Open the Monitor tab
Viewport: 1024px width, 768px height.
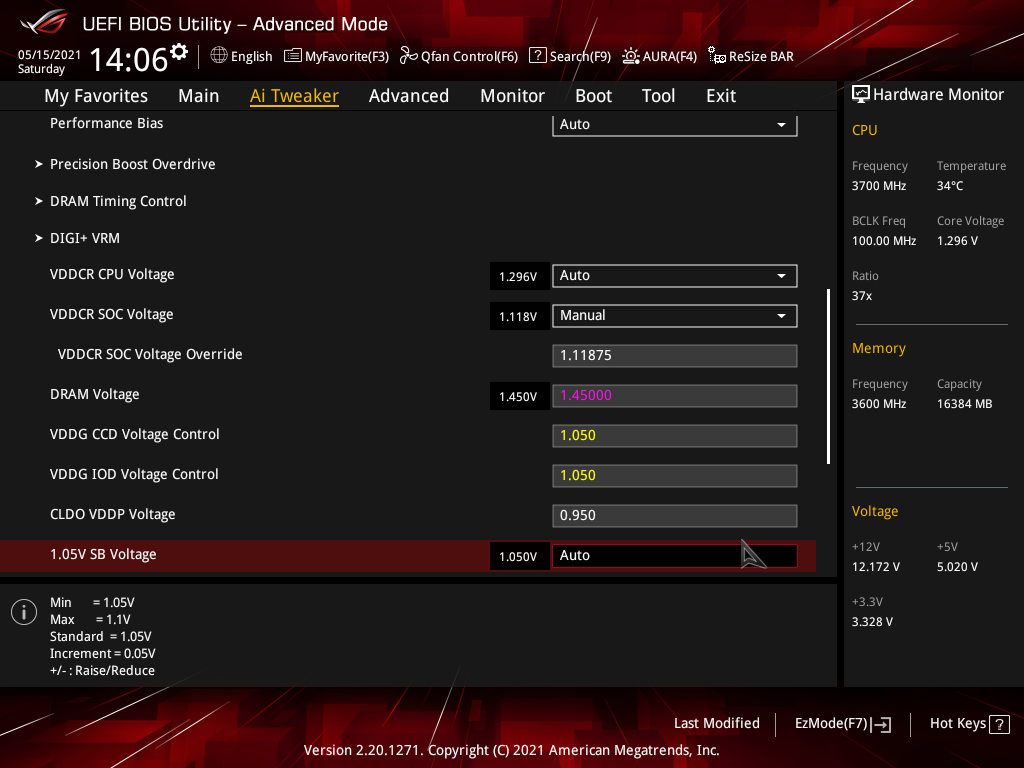pos(512,96)
